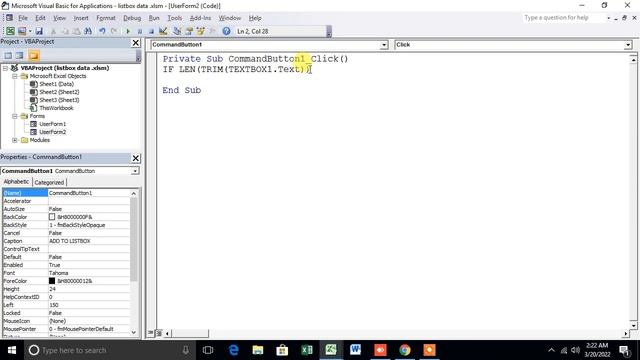Toggle Folders icon in Project panel
Image resolution: width=640 pixels, height=360 pixels.
(x=34, y=55)
